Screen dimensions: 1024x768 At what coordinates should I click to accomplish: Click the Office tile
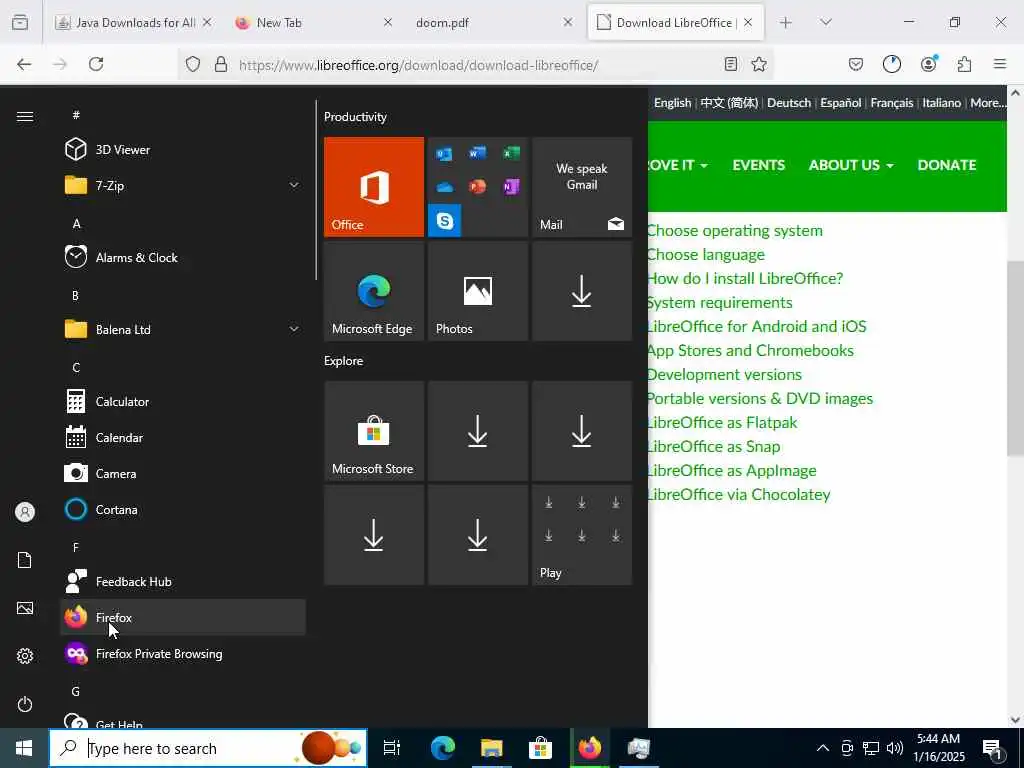(x=374, y=187)
